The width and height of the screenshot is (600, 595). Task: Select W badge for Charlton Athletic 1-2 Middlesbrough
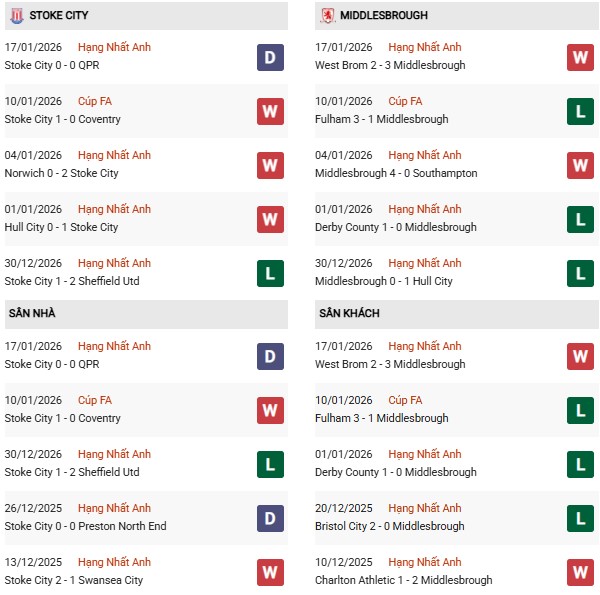click(580, 572)
